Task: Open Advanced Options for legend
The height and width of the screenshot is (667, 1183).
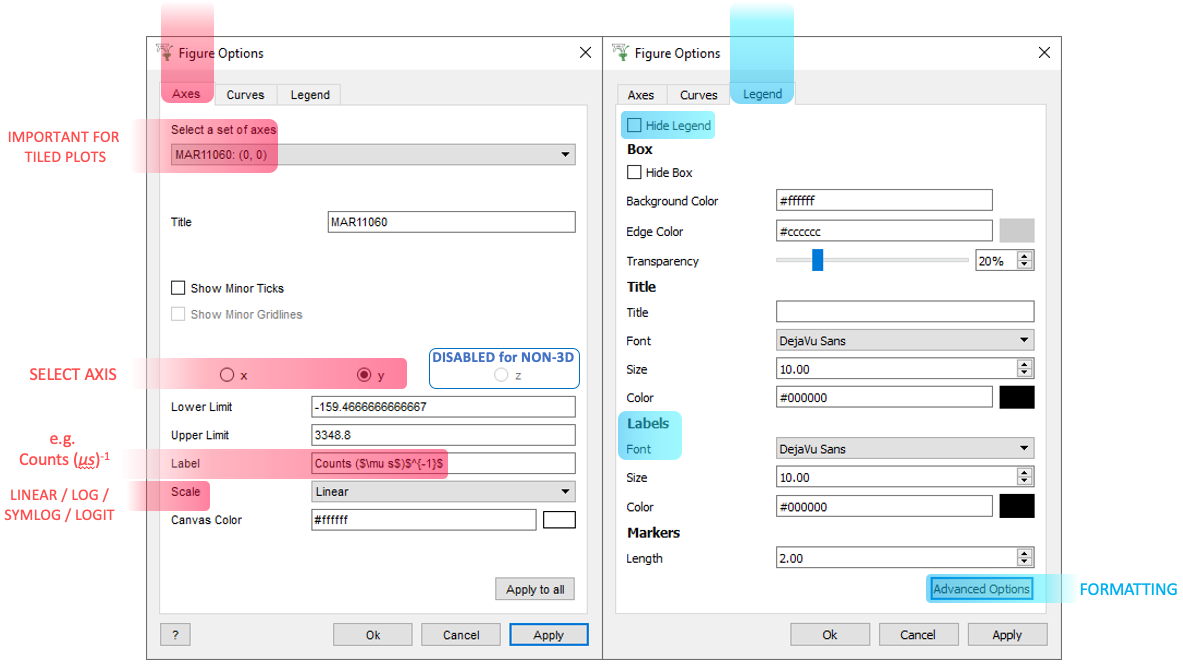Action: pyautogui.click(x=980, y=589)
